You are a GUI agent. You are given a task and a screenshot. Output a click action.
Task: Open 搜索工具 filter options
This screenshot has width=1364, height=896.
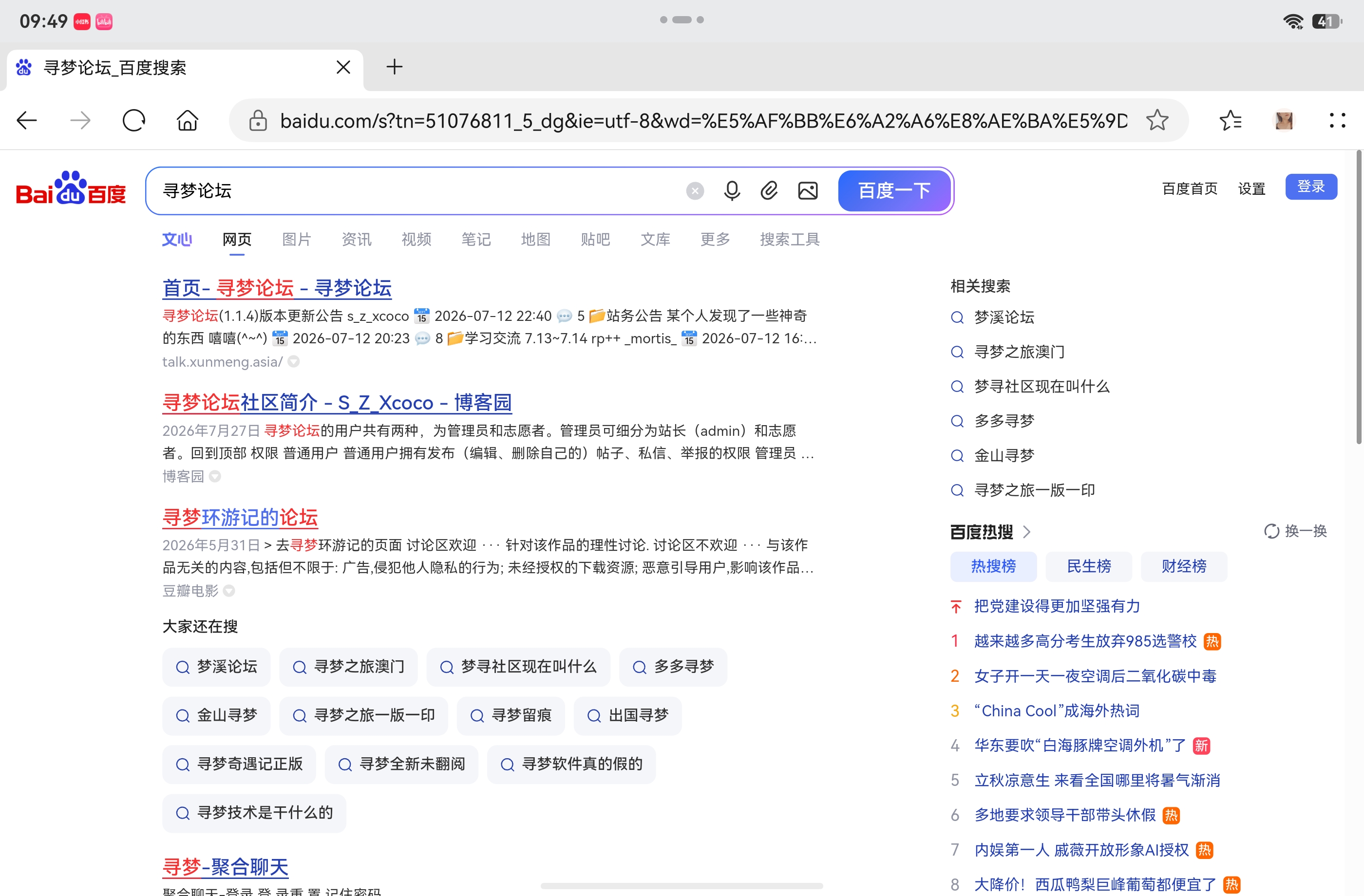(x=790, y=239)
